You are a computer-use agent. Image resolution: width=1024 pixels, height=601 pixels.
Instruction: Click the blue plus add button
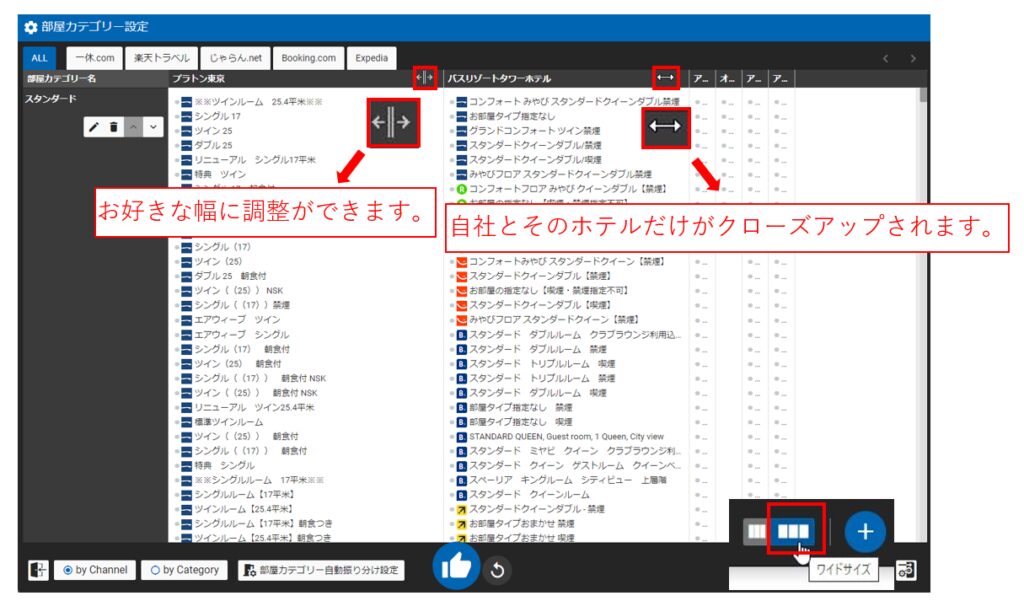865,531
